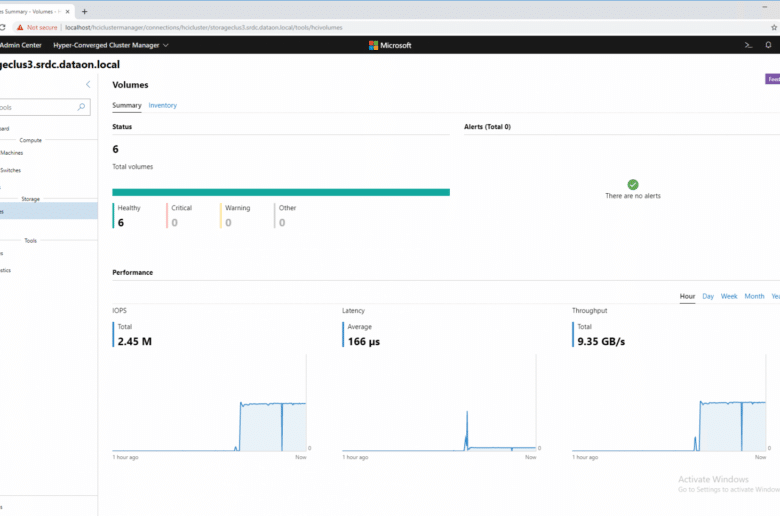Click the green healthy volumes status bar
The width and height of the screenshot is (780, 516).
[x=281, y=192]
